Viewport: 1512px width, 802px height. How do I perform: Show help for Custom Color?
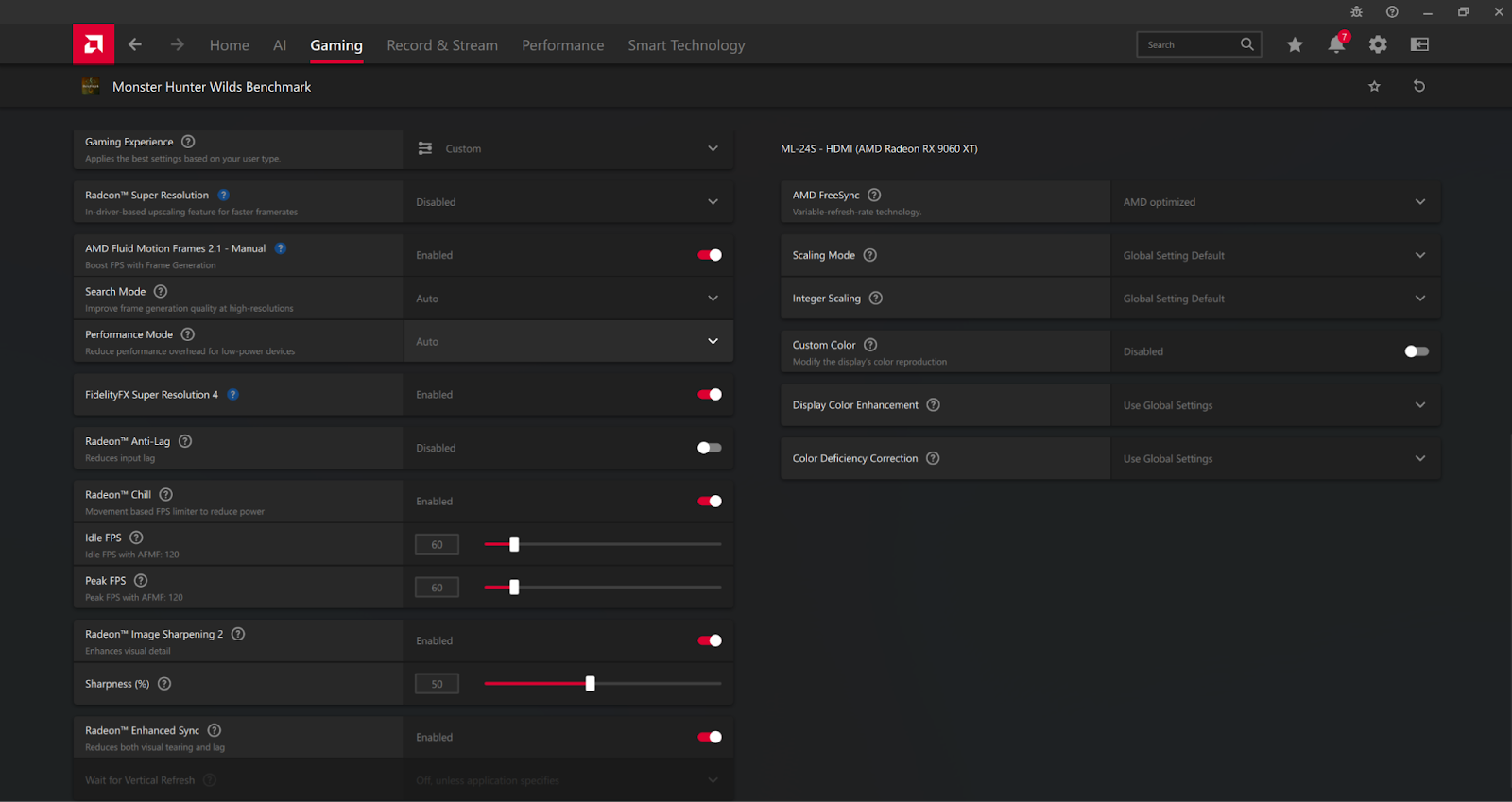pyautogui.click(x=870, y=345)
